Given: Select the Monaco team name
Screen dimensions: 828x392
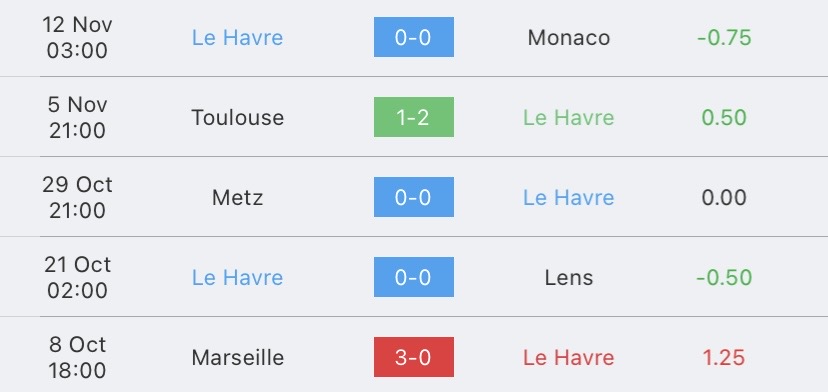Looking at the screenshot, I should tap(569, 38).
